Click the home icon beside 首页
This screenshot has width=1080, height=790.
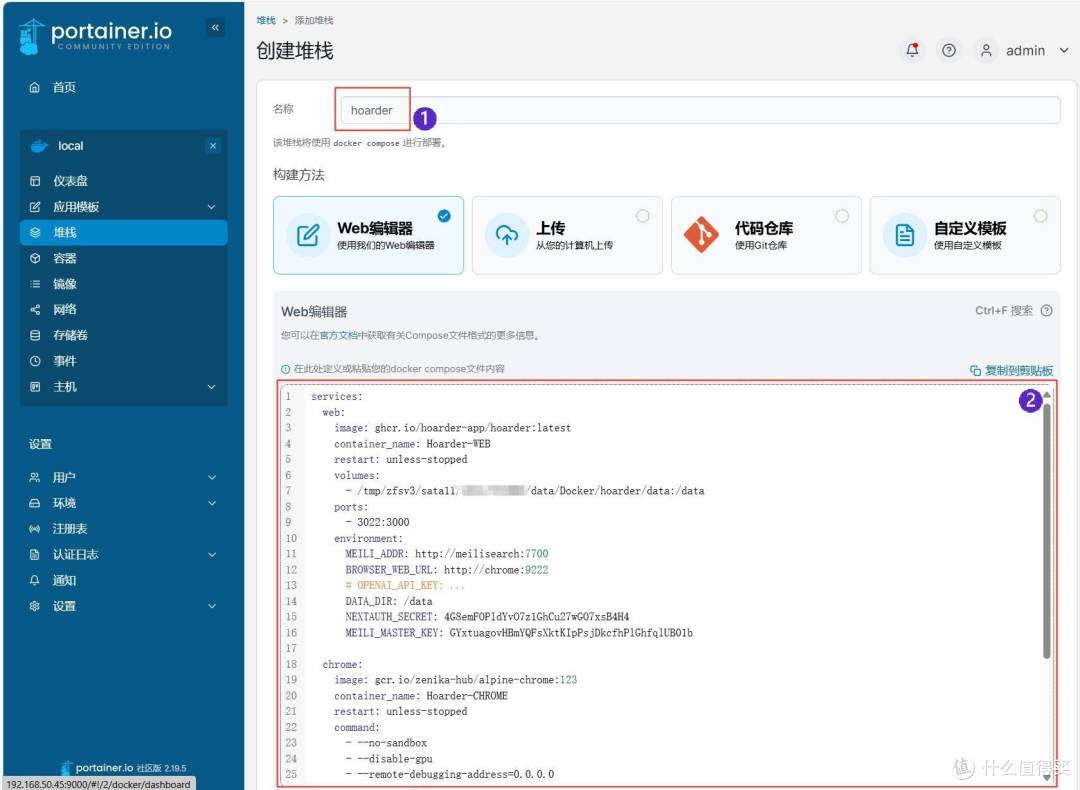[34, 87]
